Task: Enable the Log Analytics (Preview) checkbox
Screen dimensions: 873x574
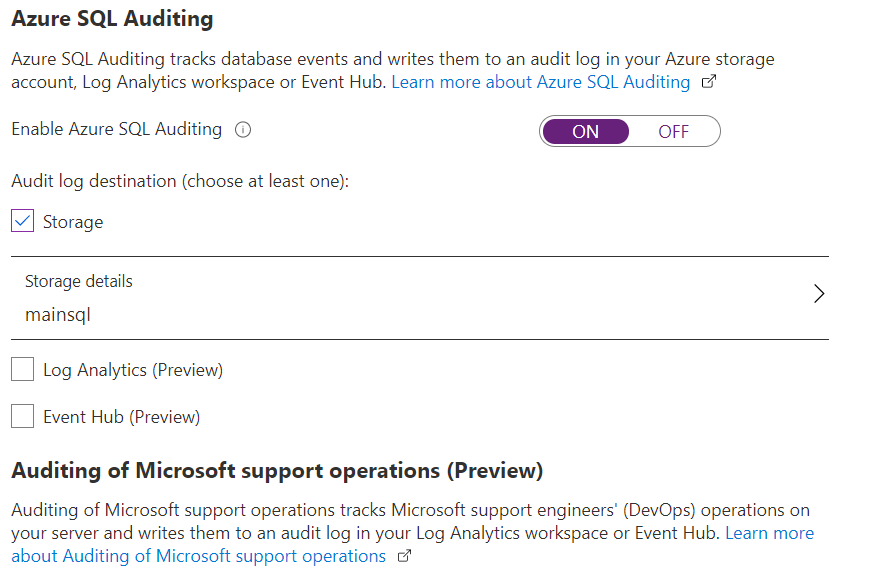Action: pyautogui.click(x=23, y=370)
